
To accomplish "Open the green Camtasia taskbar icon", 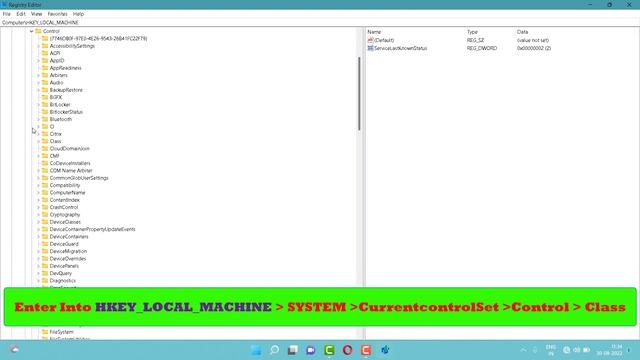I will [329, 350].
